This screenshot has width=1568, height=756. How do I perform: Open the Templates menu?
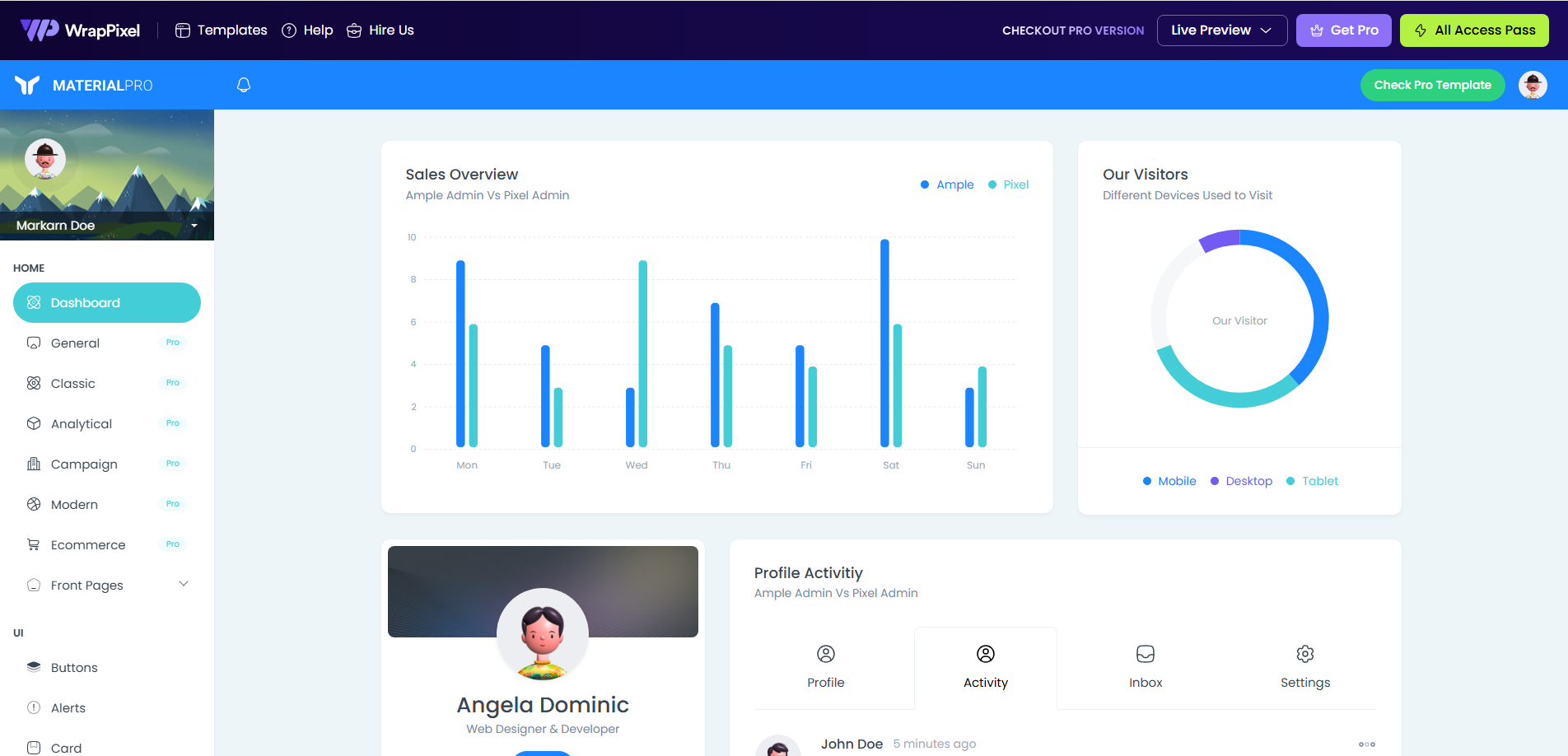click(222, 30)
